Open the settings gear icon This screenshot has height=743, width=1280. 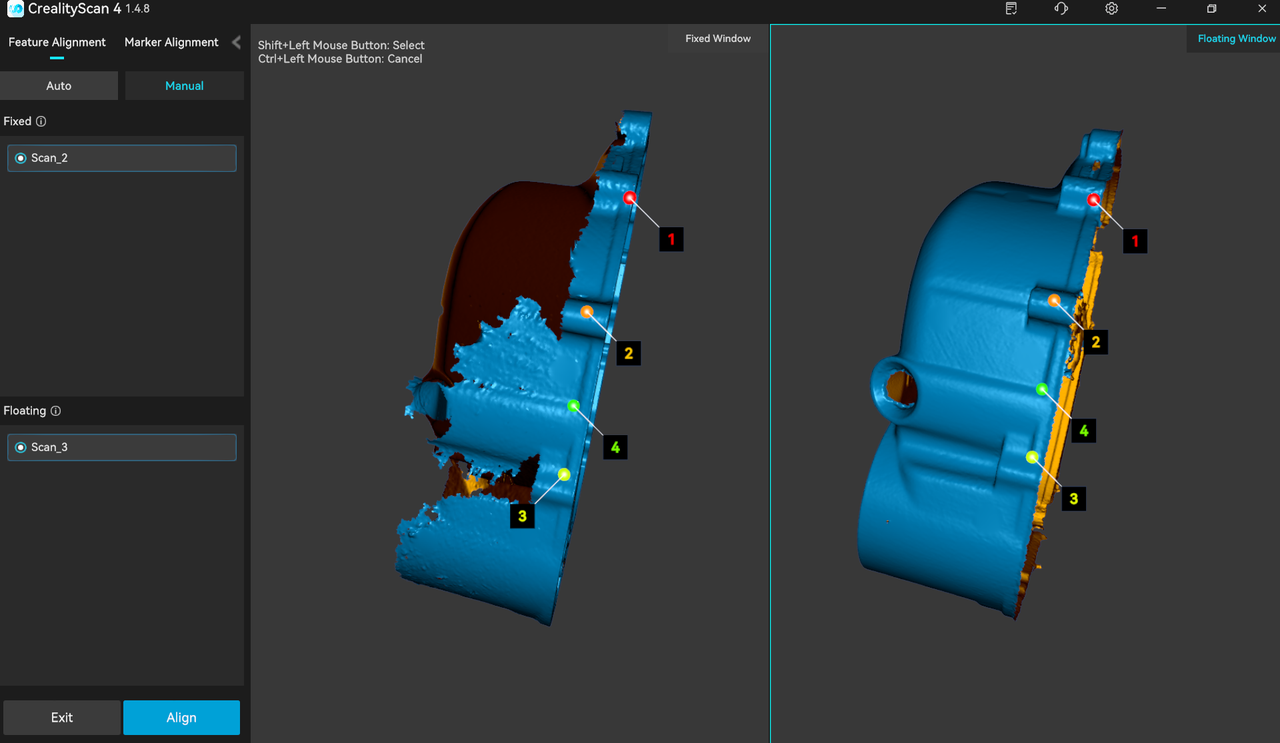point(1111,9)
